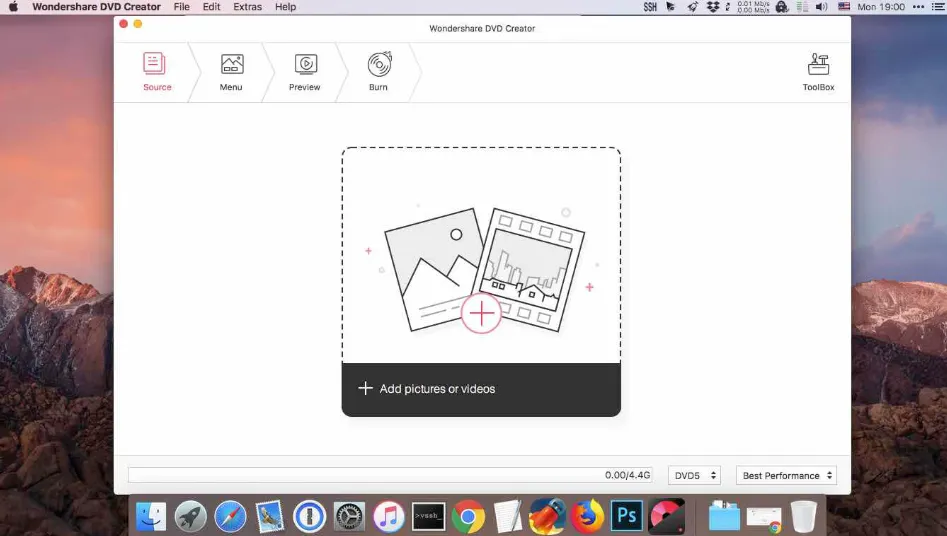Open the DVD5 disc type dropdown
947x536 pixels.
pyautogui.click(x=695, y=476)
